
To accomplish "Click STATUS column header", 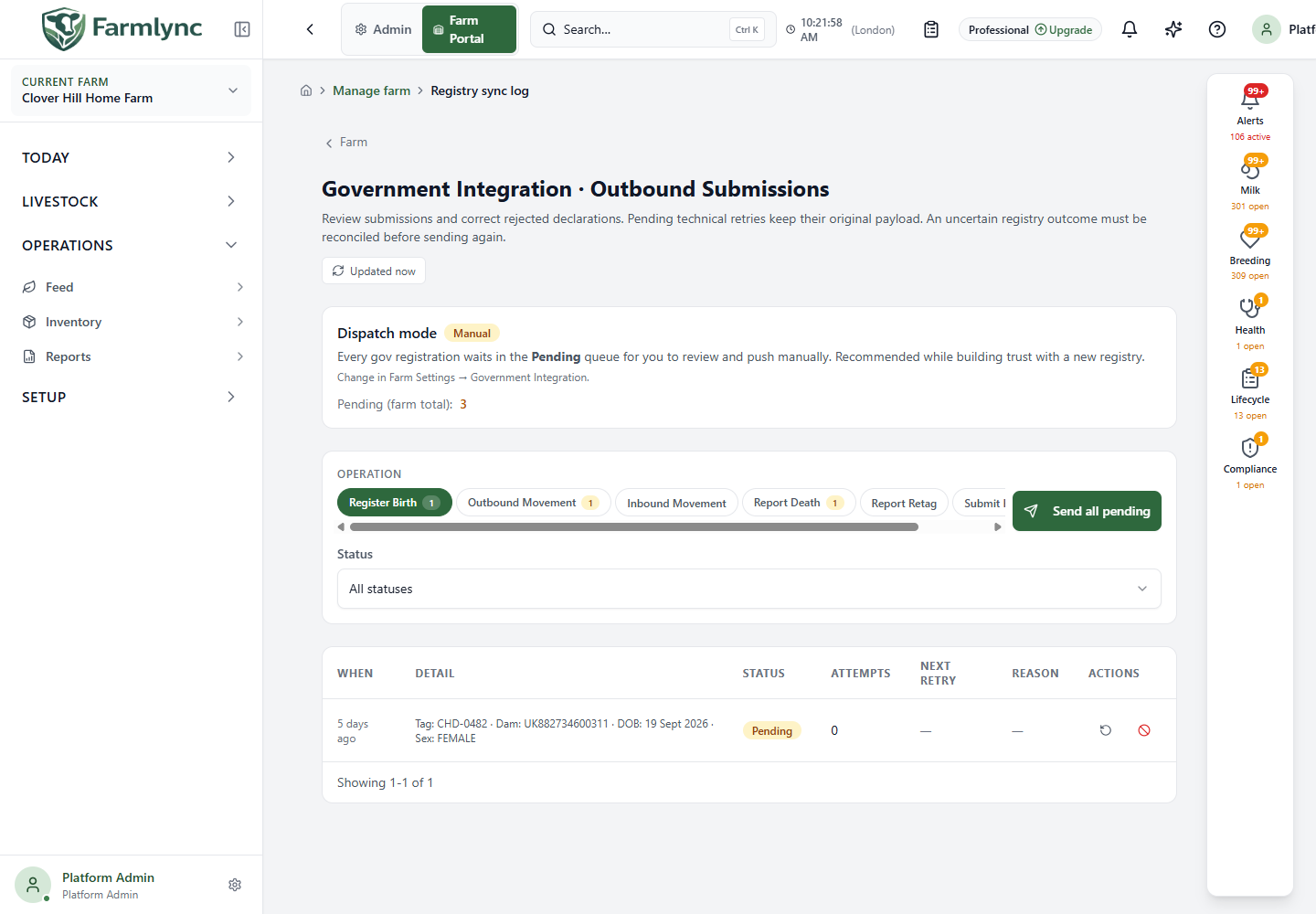I will point(763,674).
